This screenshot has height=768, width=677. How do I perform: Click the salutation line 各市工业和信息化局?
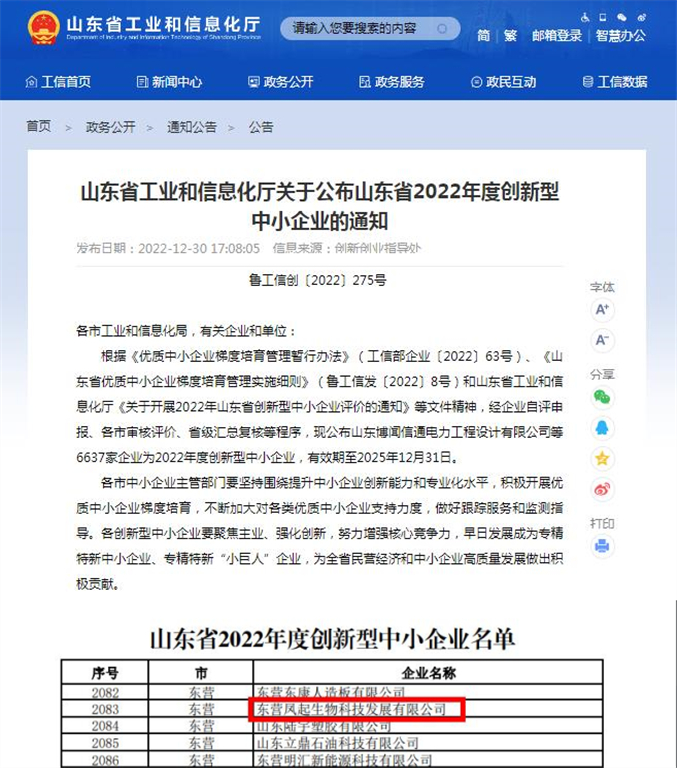pyautogui.click(x=185, y=331)
